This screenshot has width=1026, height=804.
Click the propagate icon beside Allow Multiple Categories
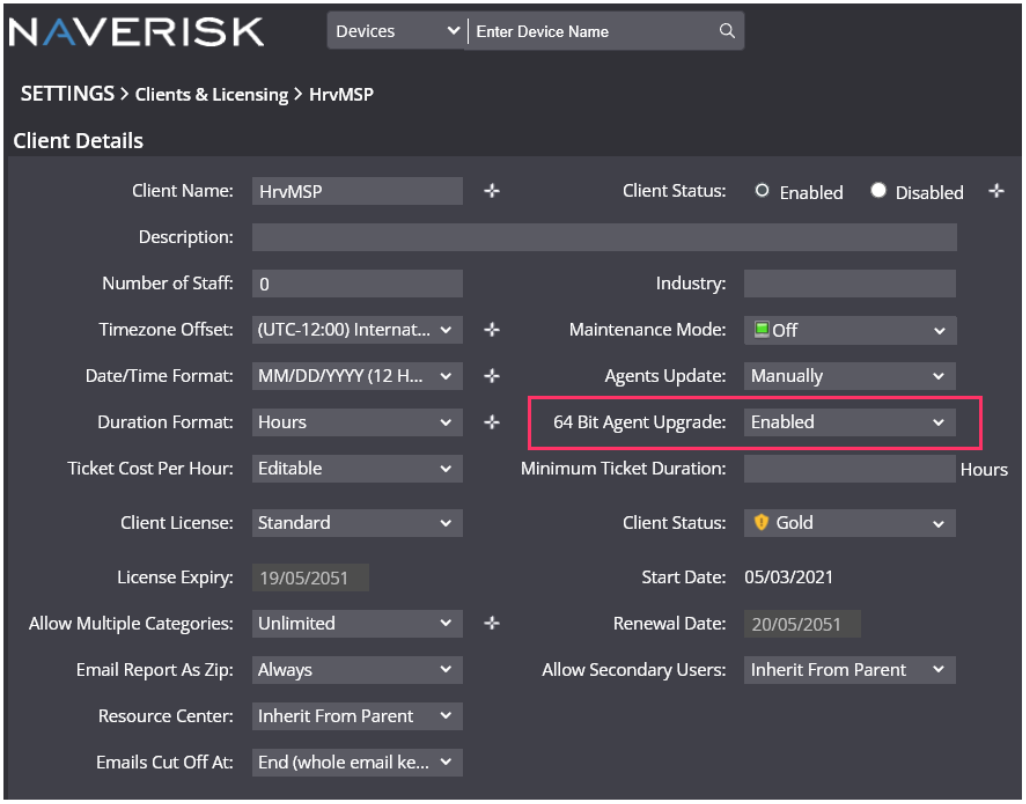tap(491, 623)
